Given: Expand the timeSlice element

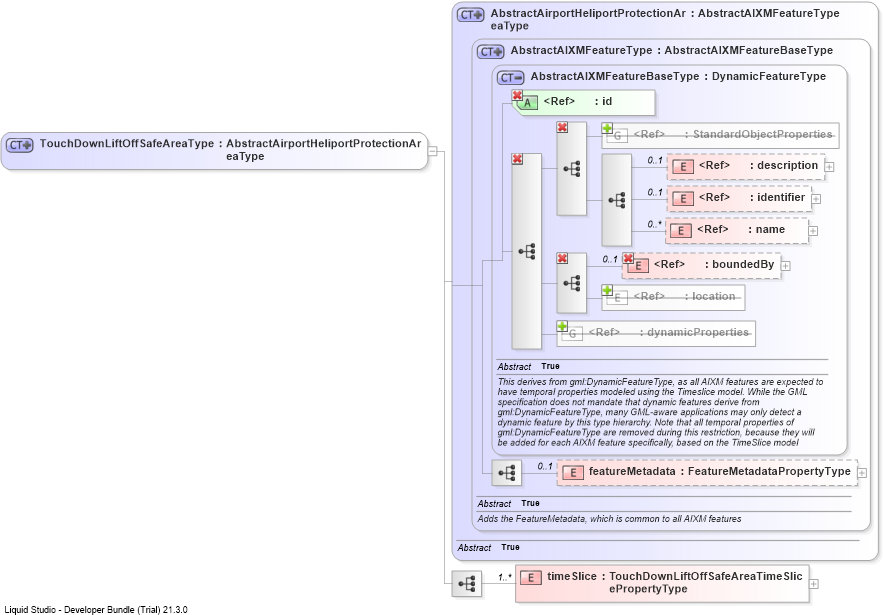Looking at the screenshot, I should (x=814, y=584).
